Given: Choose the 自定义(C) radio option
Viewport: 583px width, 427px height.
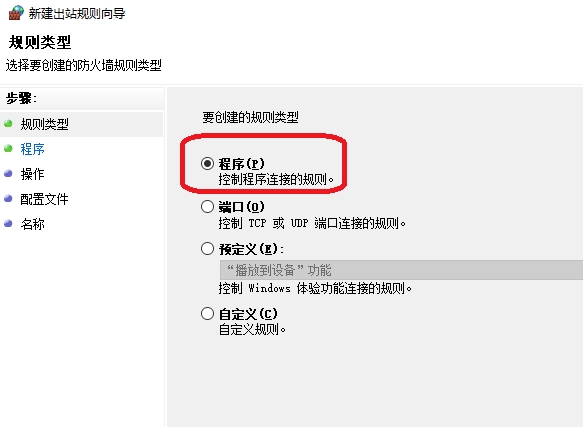Looking at the screenshot, I should point(207,314).
